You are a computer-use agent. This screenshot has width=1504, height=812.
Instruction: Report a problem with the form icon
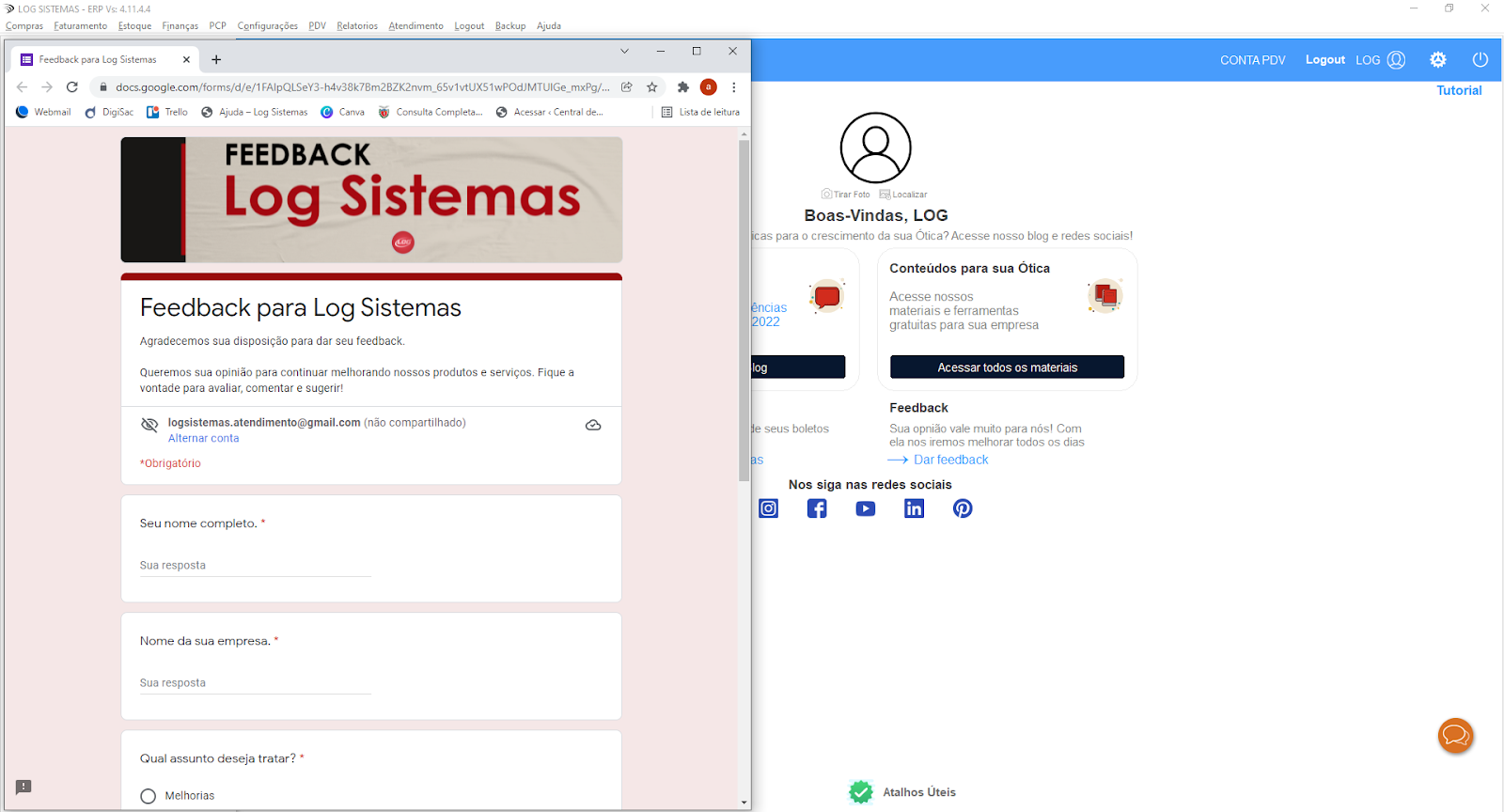point(23,787)
